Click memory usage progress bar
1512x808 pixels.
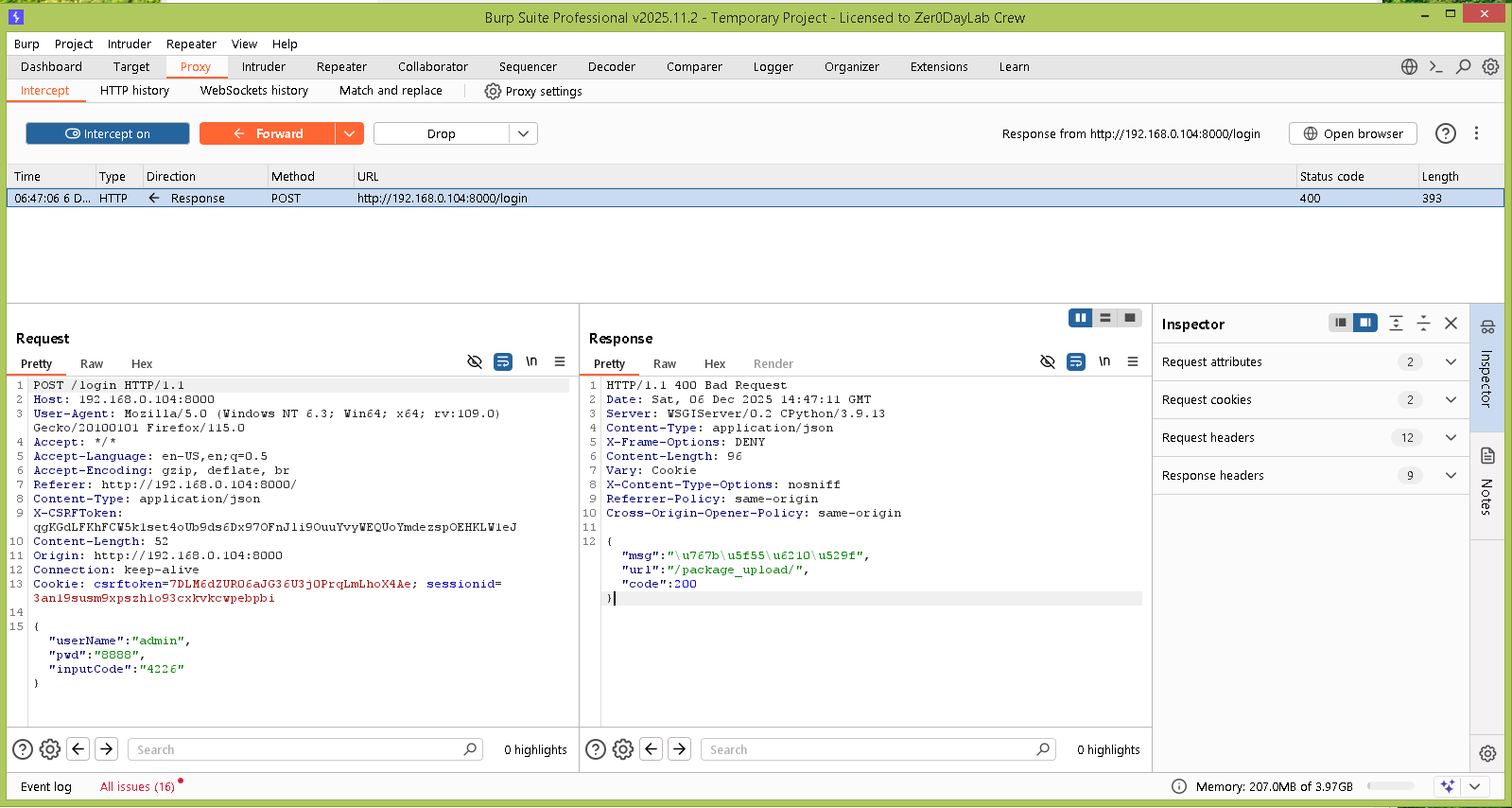tap(1391, 786)
